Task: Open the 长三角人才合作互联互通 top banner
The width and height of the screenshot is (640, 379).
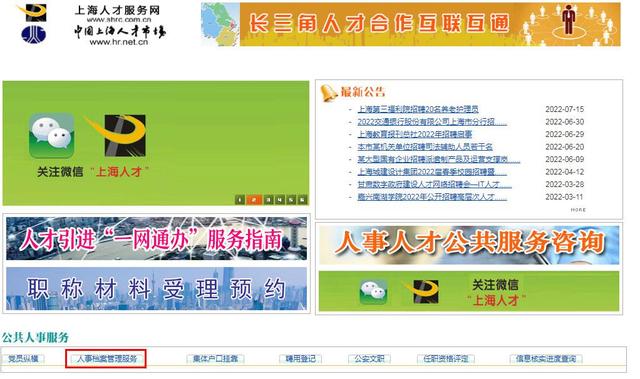Action: [x=411, y=24]
